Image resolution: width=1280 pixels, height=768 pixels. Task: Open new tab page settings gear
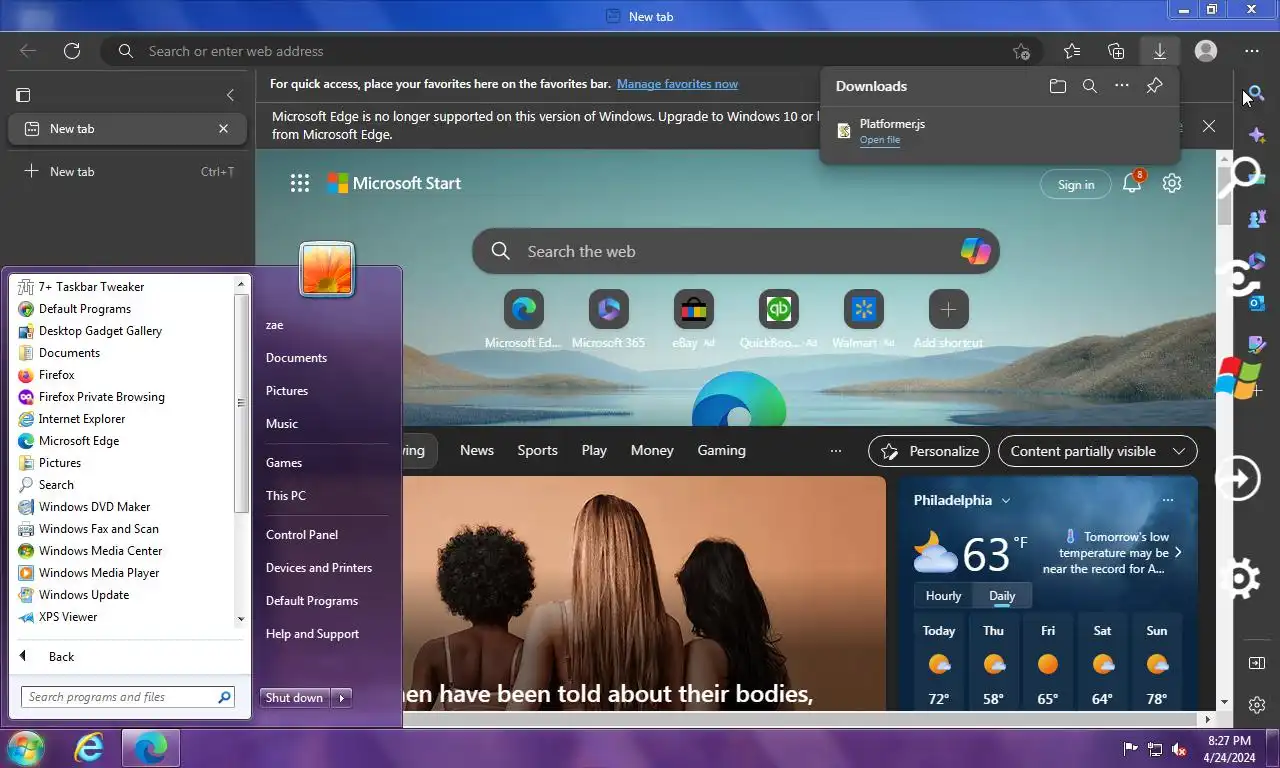[x=1172, y=183]
